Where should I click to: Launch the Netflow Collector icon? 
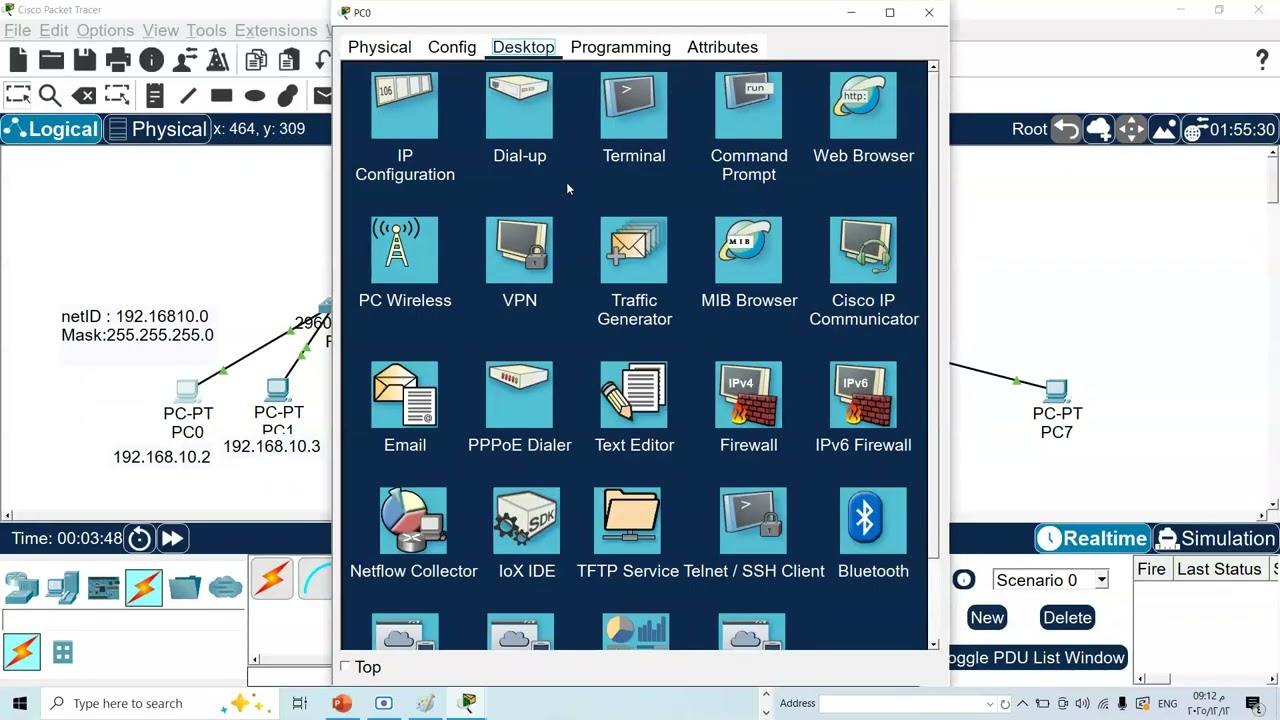pyautogui.click(x=413, y=521)
